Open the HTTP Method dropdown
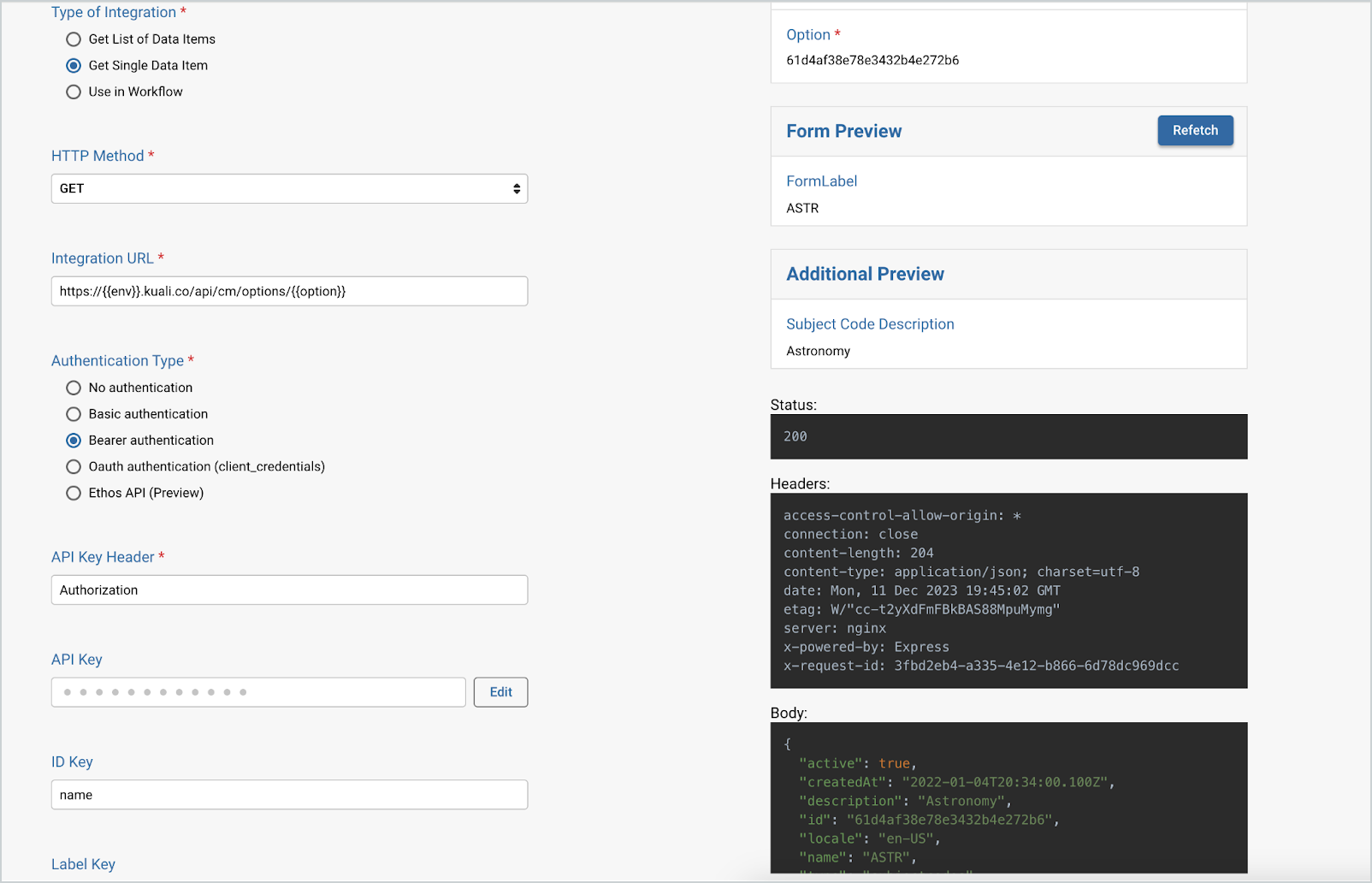 coord(289,188)
